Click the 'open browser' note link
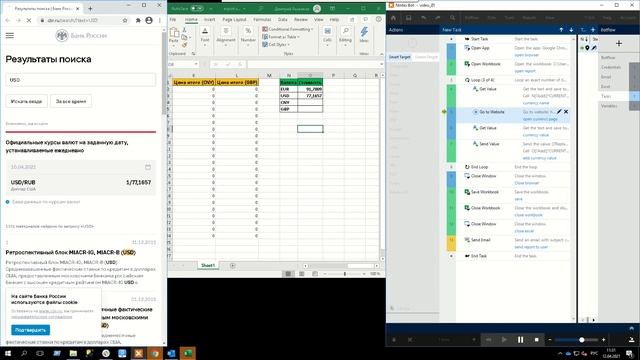The width and height of the screenshot is (640, 360). [527, 55]
